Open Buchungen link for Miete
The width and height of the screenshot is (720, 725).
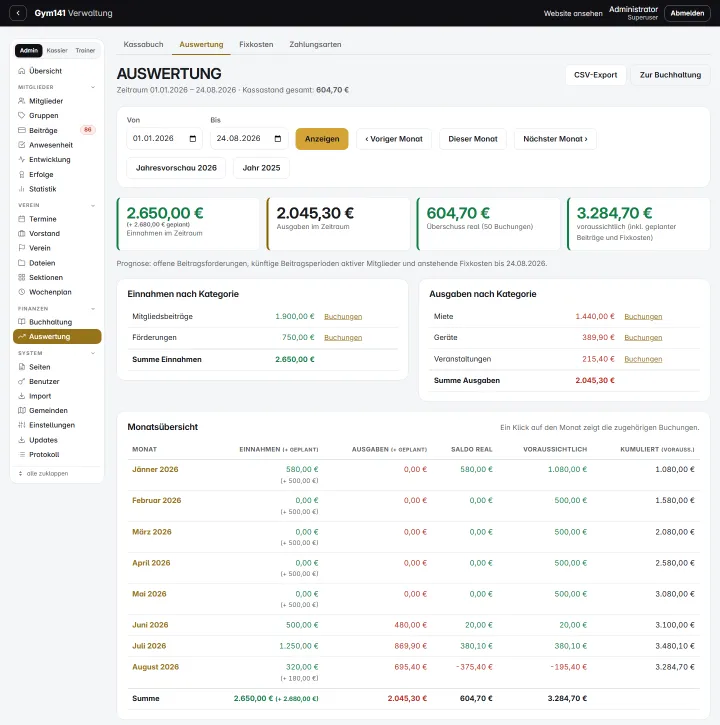[643, 317]
